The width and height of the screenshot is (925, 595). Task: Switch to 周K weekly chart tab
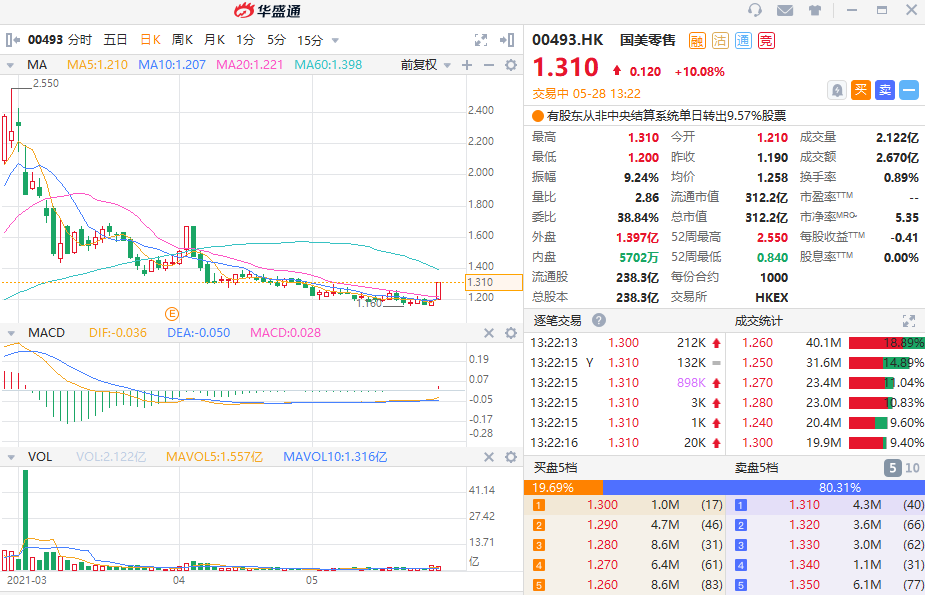(x=182, y=40)
